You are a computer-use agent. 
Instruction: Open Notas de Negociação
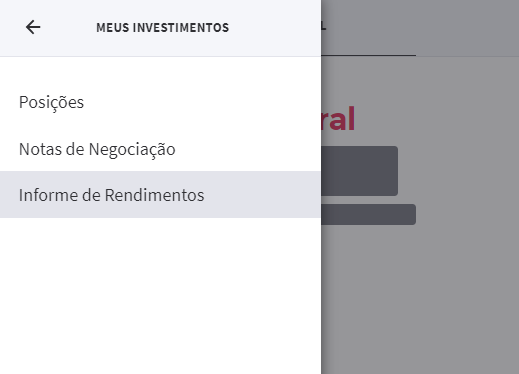point(97,149)
